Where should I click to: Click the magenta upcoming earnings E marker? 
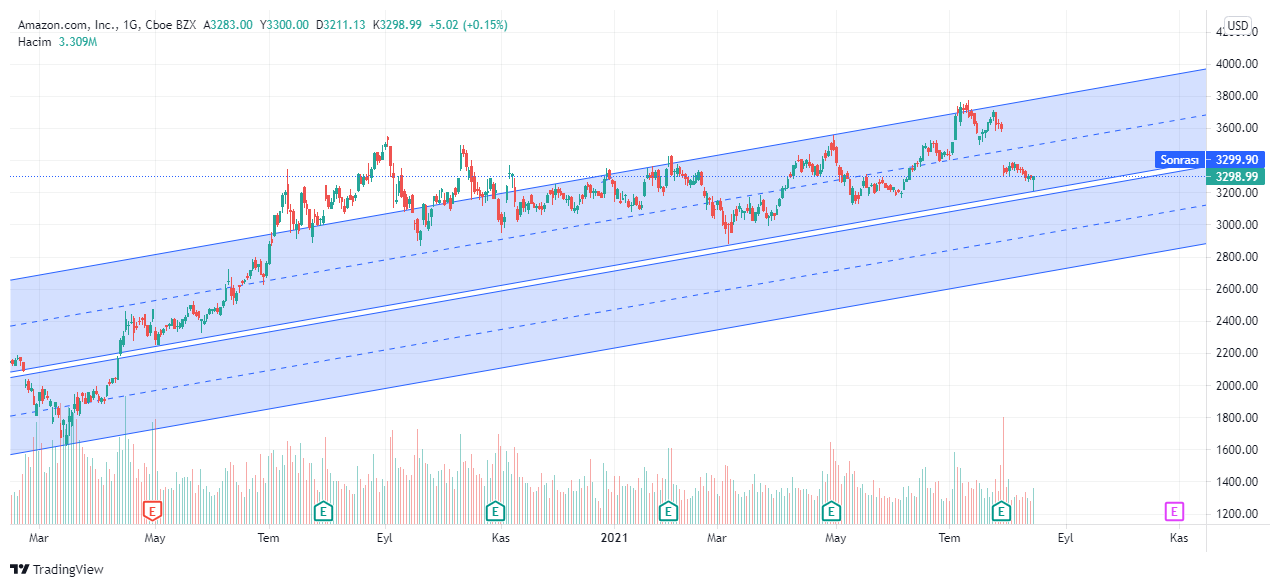click(1175, 511)
